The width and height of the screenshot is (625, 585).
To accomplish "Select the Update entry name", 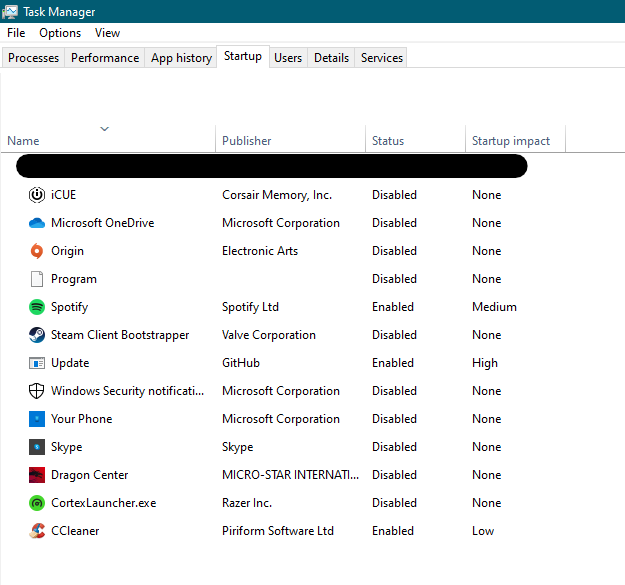I will 70,363.
